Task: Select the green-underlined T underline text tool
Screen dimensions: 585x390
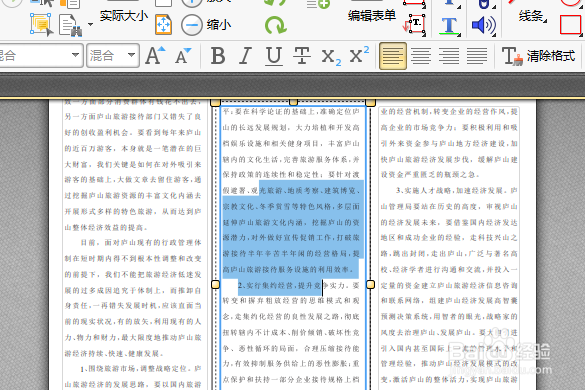Action: [449, 26]
